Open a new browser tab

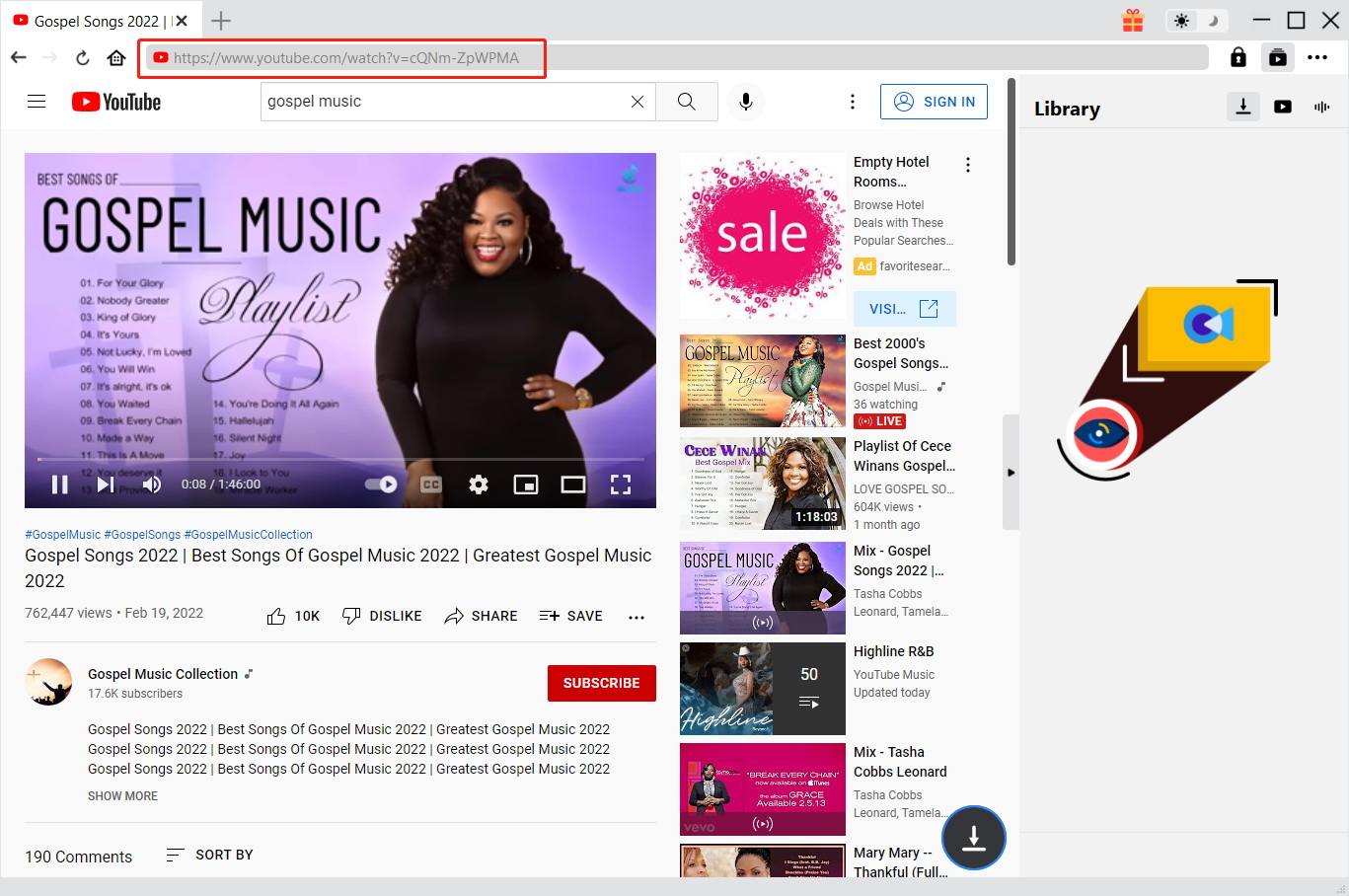coord(221,20)
